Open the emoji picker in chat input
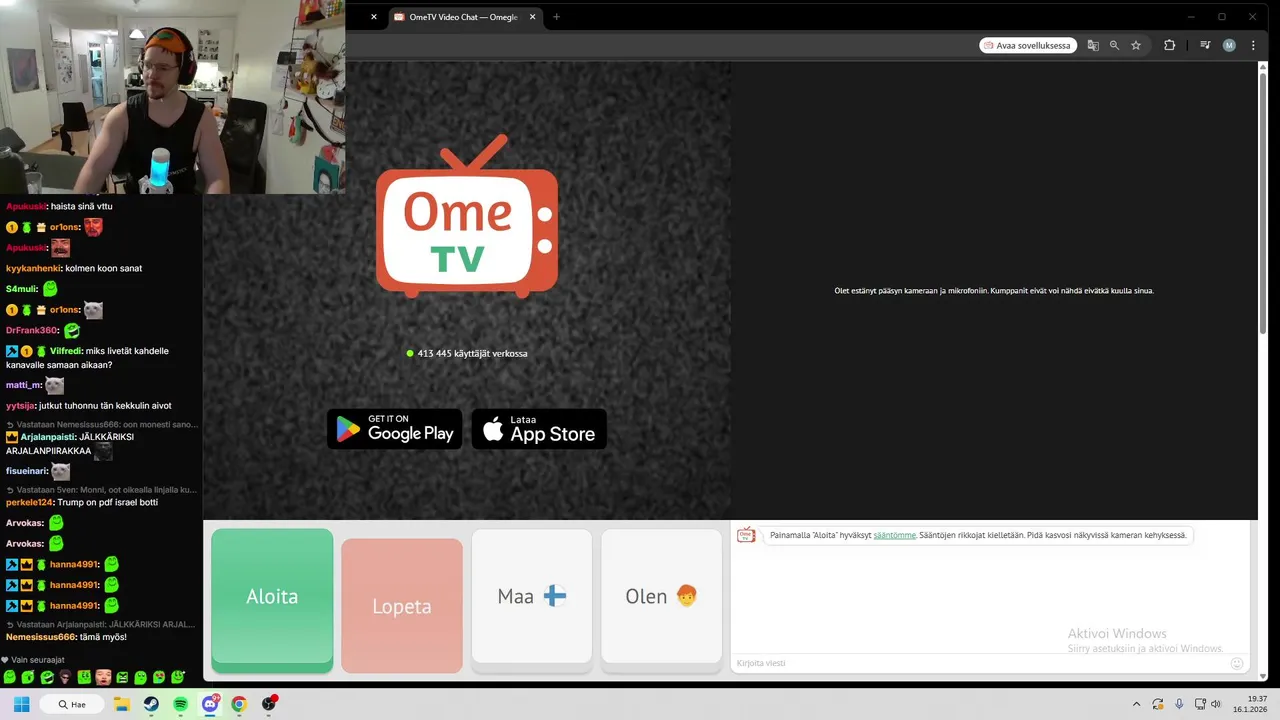Image resolution: width=1280 pixels, height=720 pixels. point(1237,663)
